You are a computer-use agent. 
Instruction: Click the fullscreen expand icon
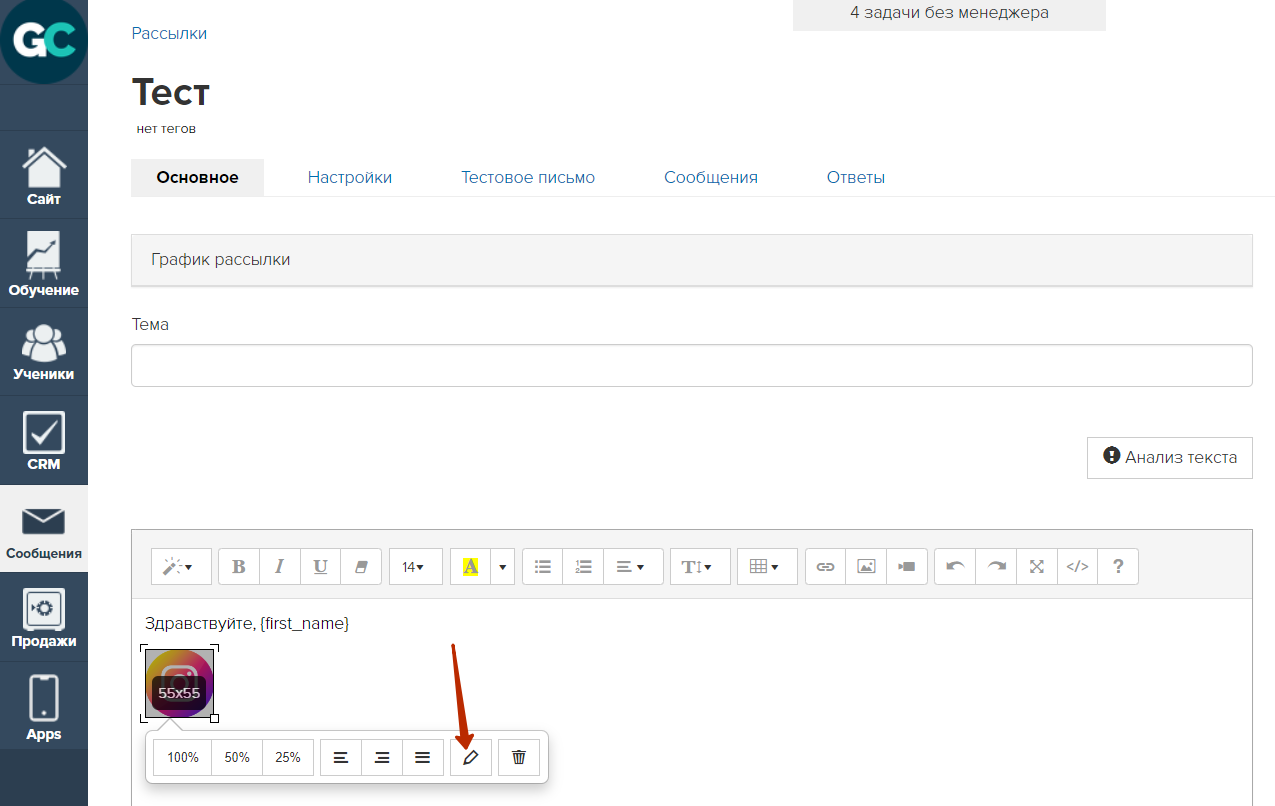1037,566
